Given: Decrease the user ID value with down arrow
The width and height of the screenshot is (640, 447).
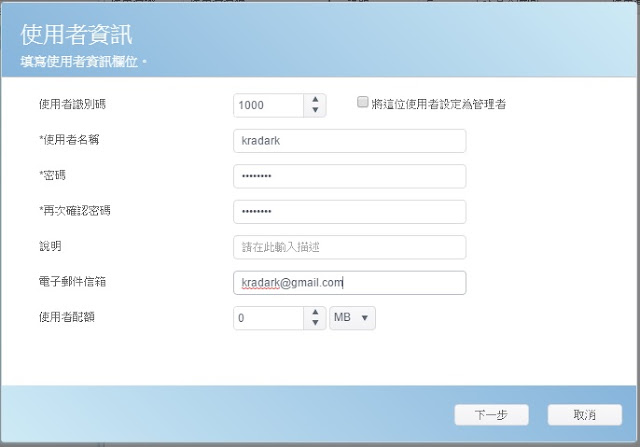Looking at the screenshot, I should tap(315, 110).
